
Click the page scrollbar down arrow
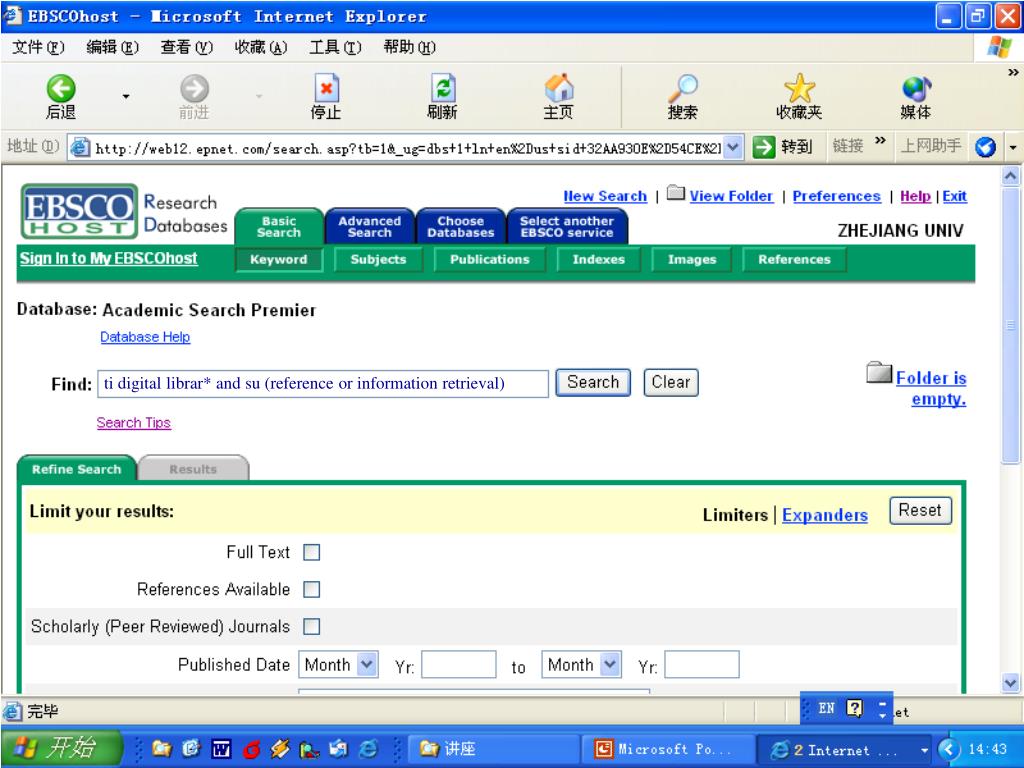click(1010, 683)
